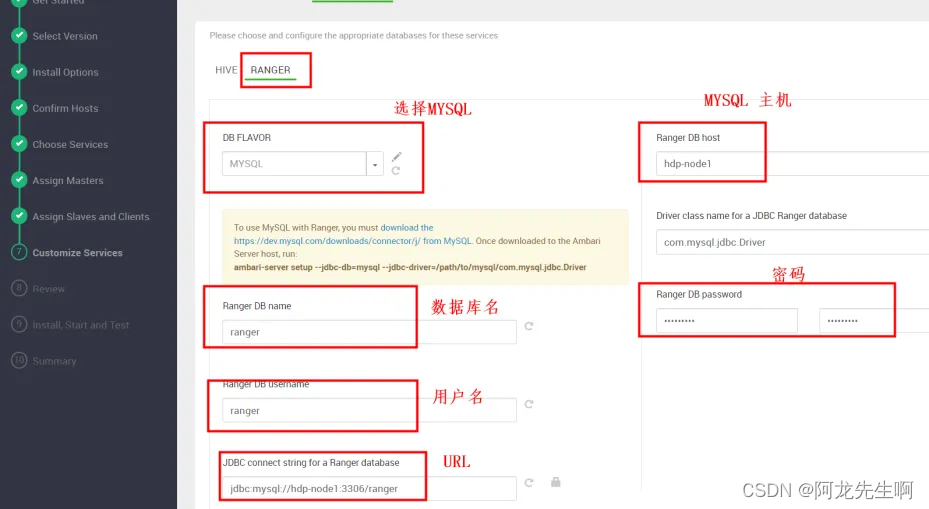Click the Choose Services step checkmark icon
Screen dimensions: 929x509
tap(20, 144)
